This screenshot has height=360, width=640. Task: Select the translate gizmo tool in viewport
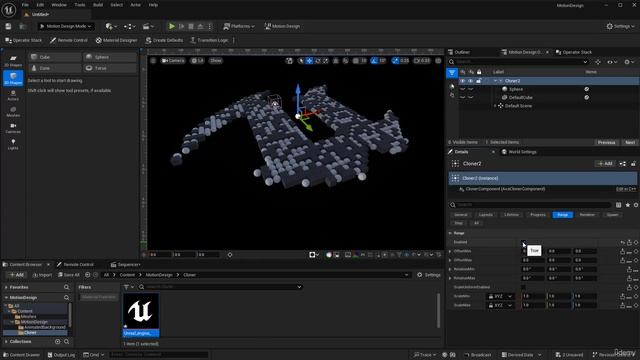pos(309,60)
